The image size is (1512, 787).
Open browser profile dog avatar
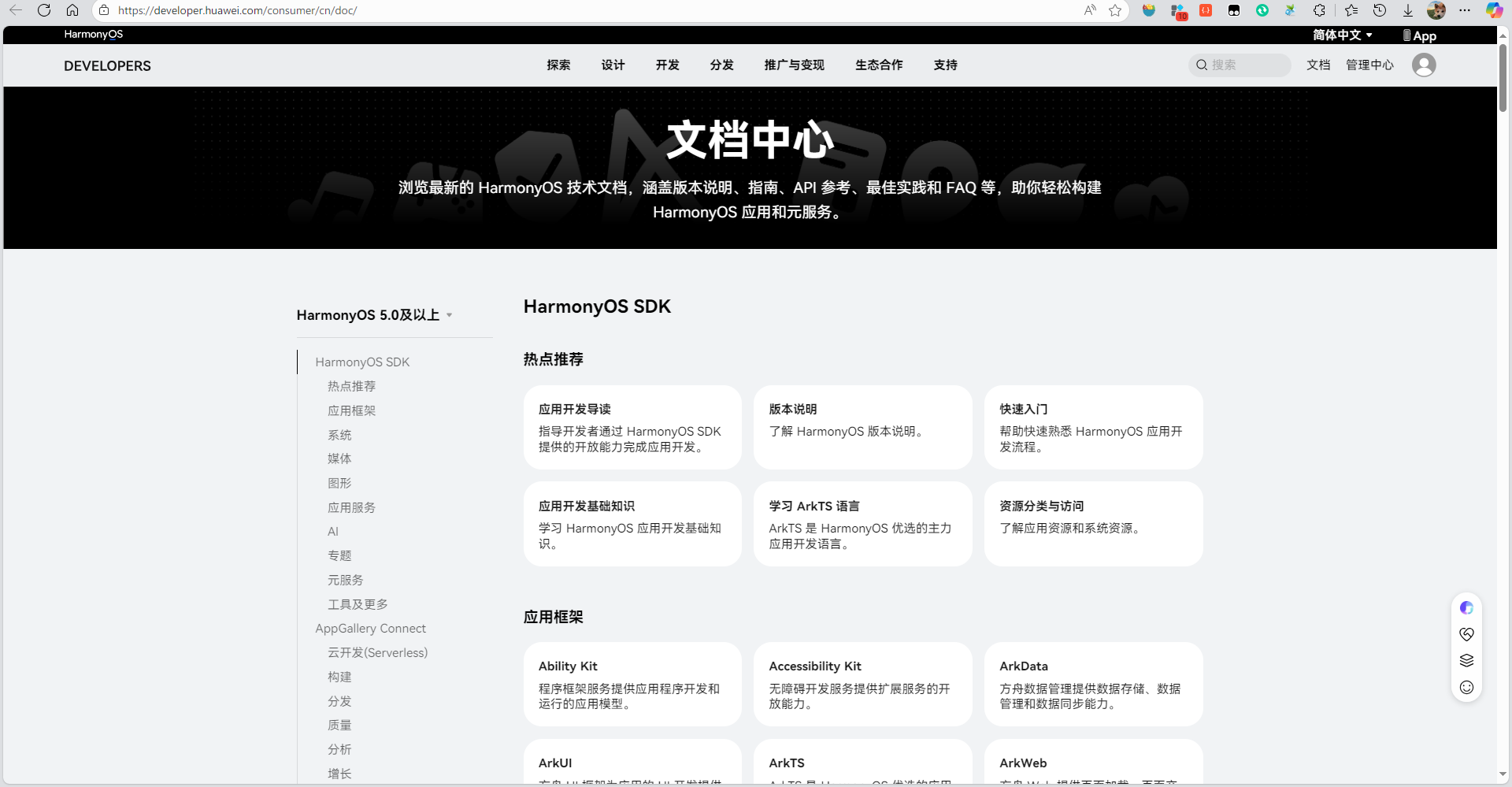coord(1436,10)
